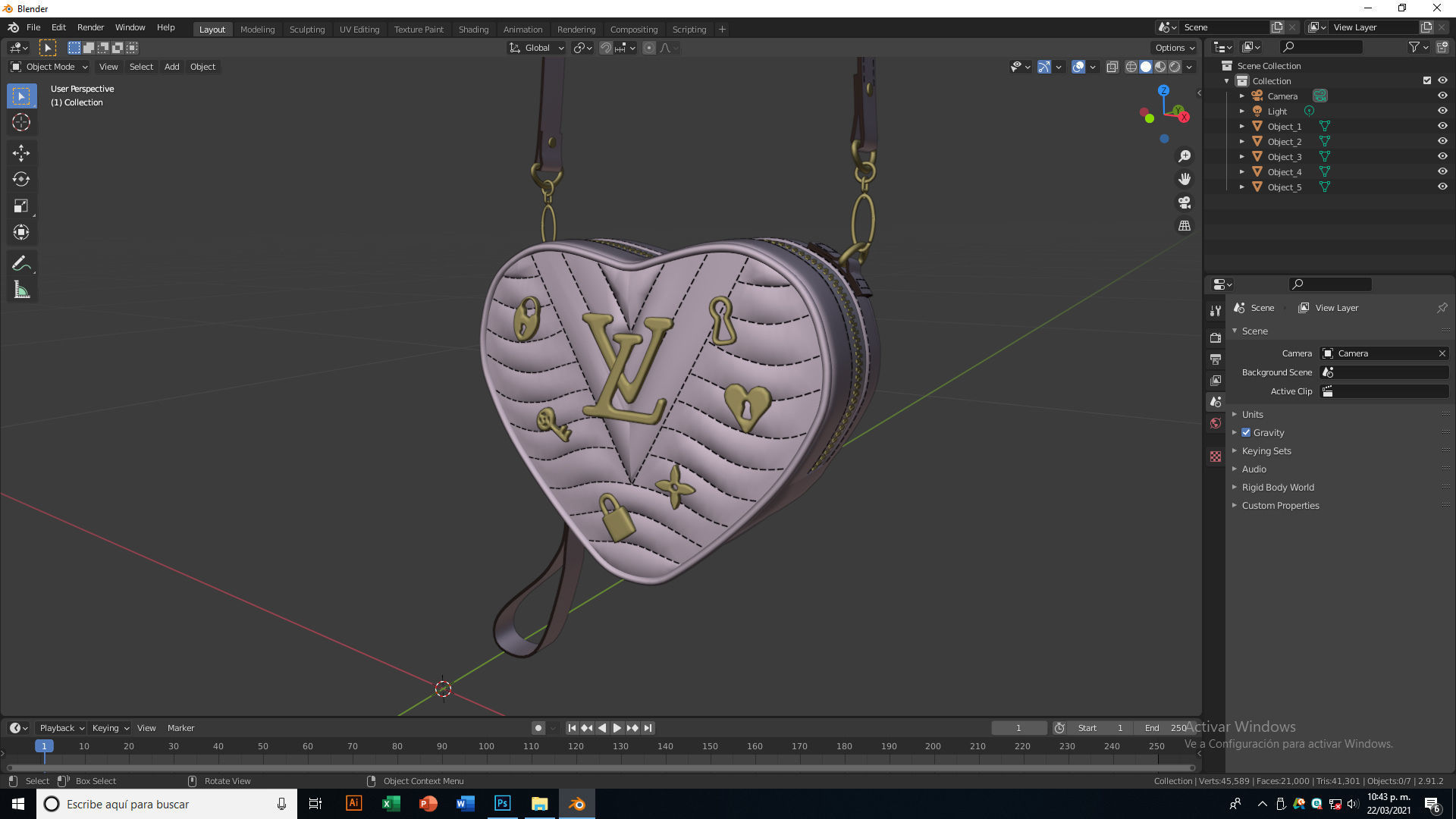
Task: Open the World properties tab
Action: [x=1216, y=423]
